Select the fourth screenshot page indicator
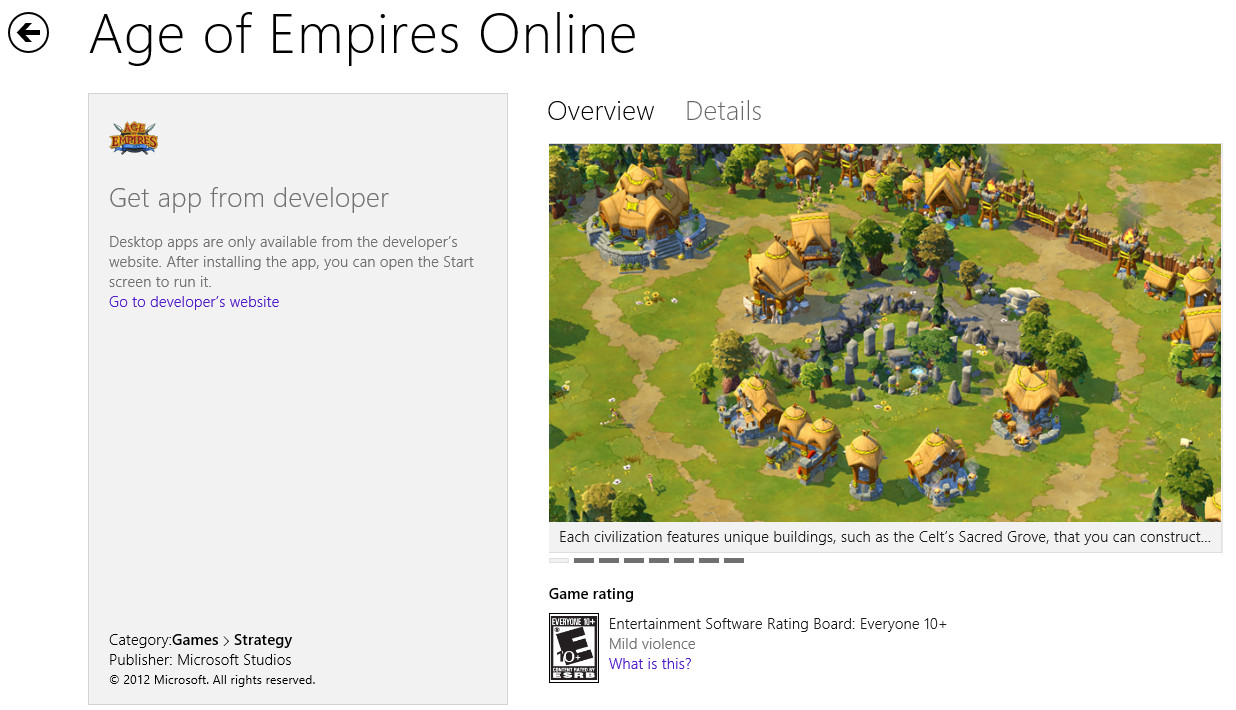This screenshot has width=1236, height=710. coord(634,561)
